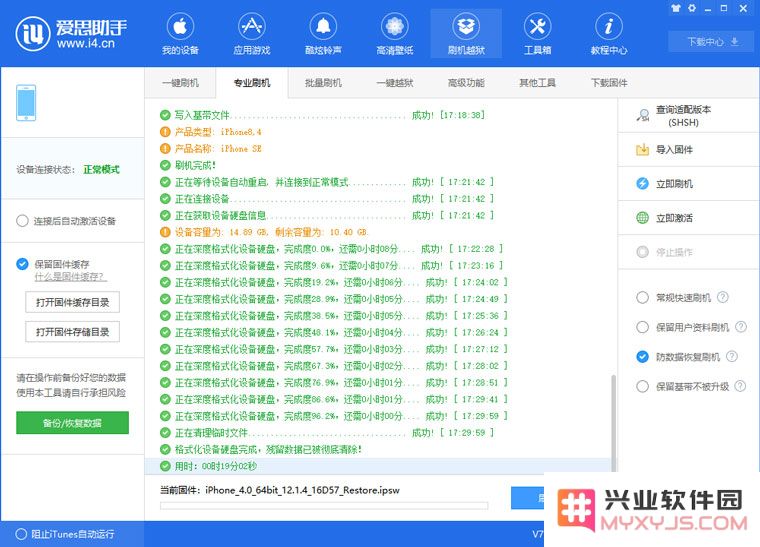Switch to 专业刷机 tab
Viewport: 760px width, 547px height.
252,83
